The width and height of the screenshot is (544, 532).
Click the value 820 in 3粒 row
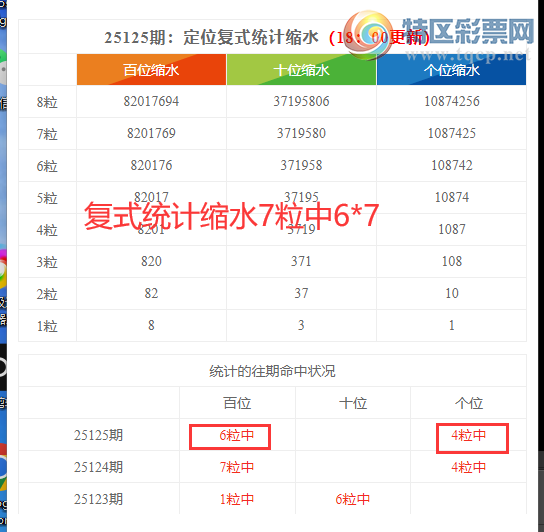point(151,261)
